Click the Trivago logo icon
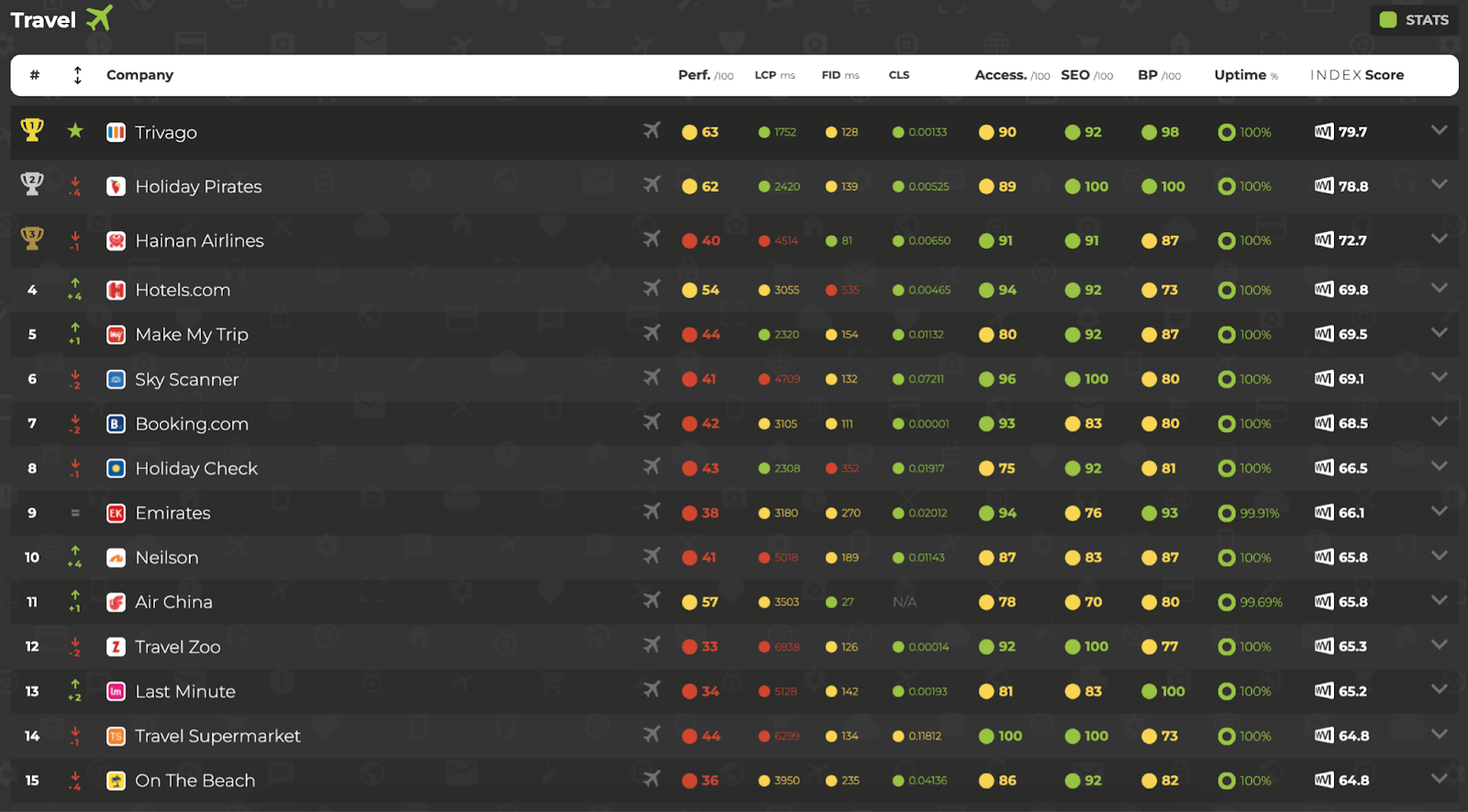 tap(116, 132)
